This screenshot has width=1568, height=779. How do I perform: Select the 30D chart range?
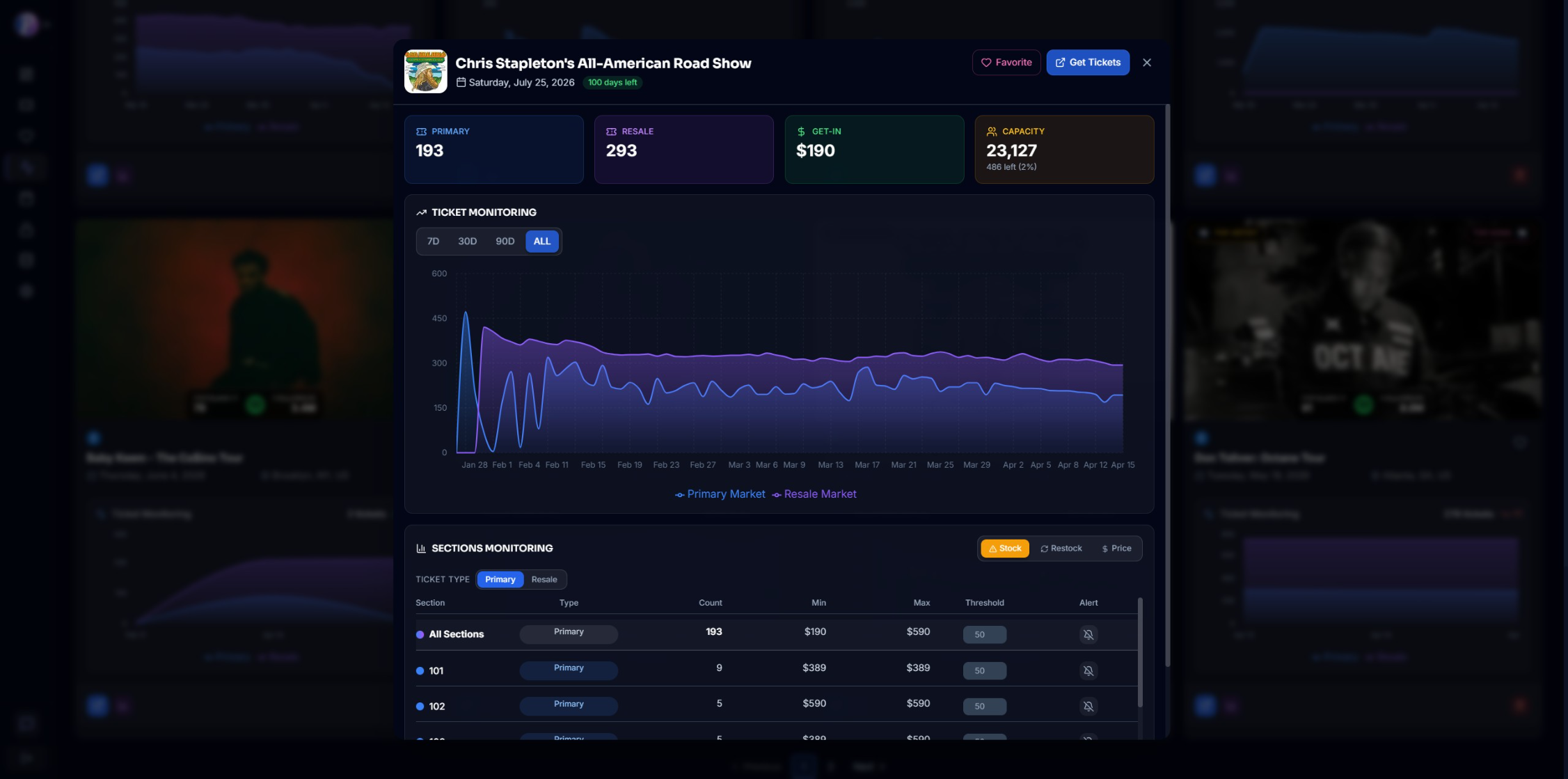[x=467, y=241]
